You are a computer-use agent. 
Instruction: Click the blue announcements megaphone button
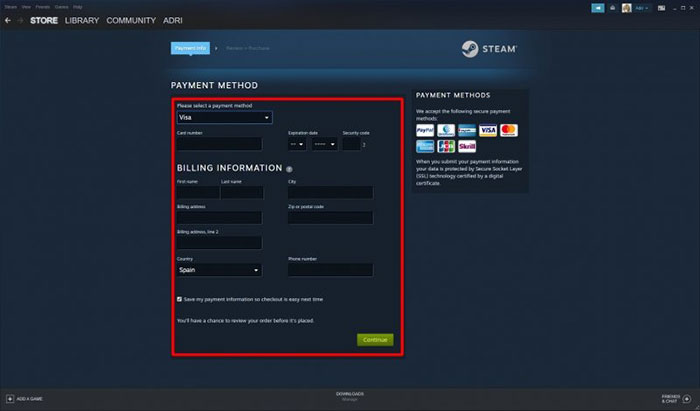pos(598,8)
